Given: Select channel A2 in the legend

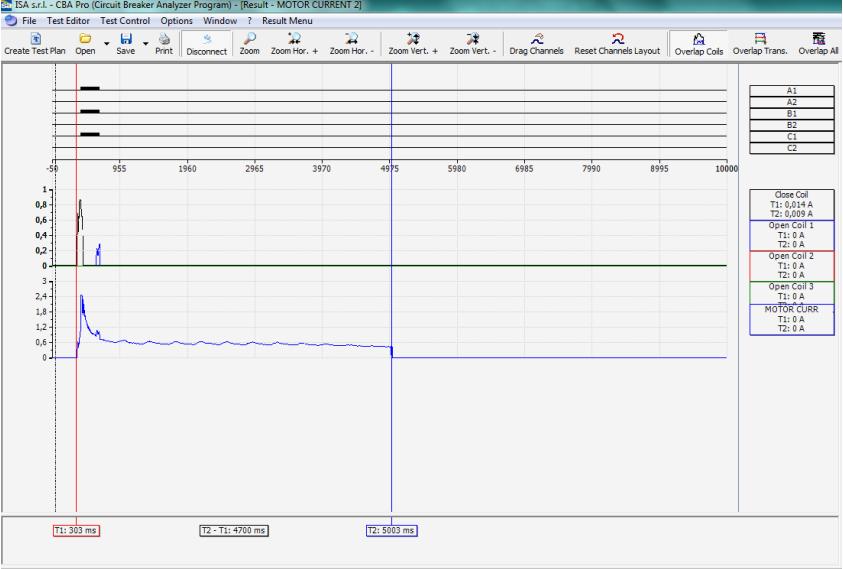Looking at the screenshot, I should (x=791, y=102).
